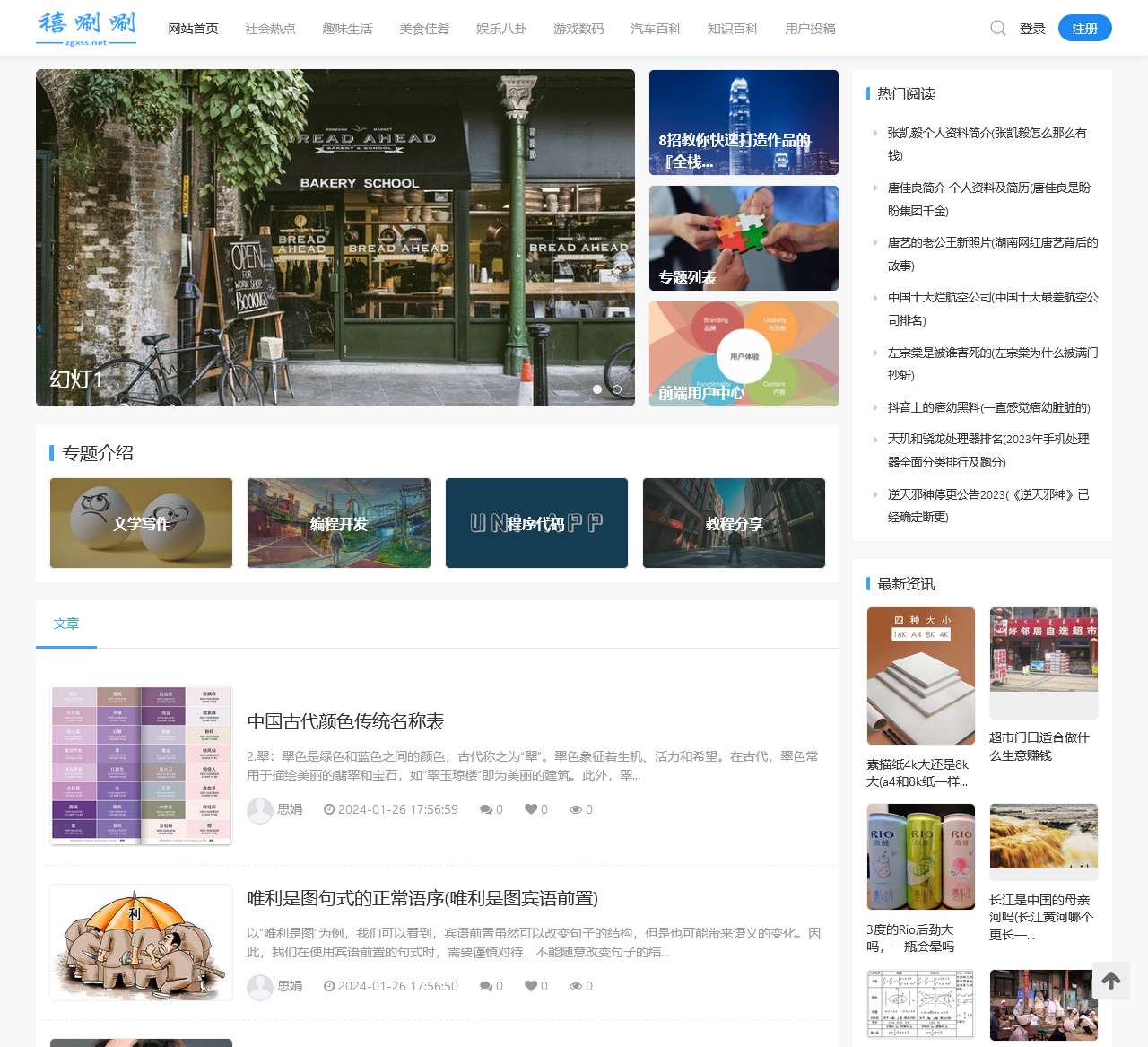Click heart icon on 唯利是图 article
1148x1047 pixels.
[x=531, y=986]
